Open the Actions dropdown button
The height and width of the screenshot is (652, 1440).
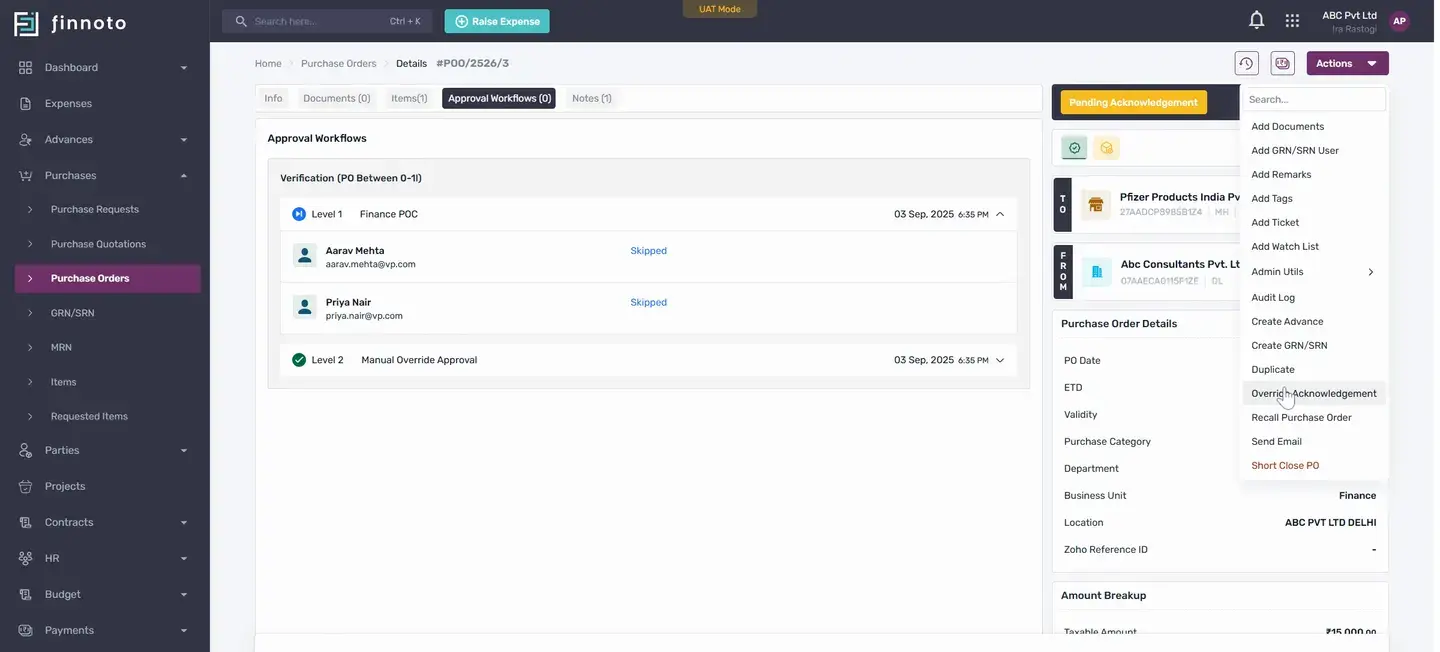[1347, 63]
